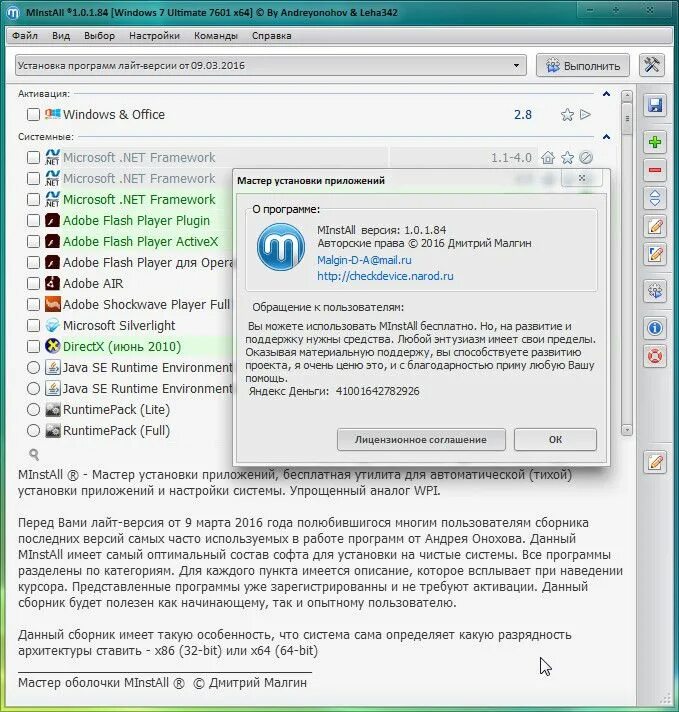679x712 pixels.
Task: Collapse the Активация section
Action: click(606, 94)
